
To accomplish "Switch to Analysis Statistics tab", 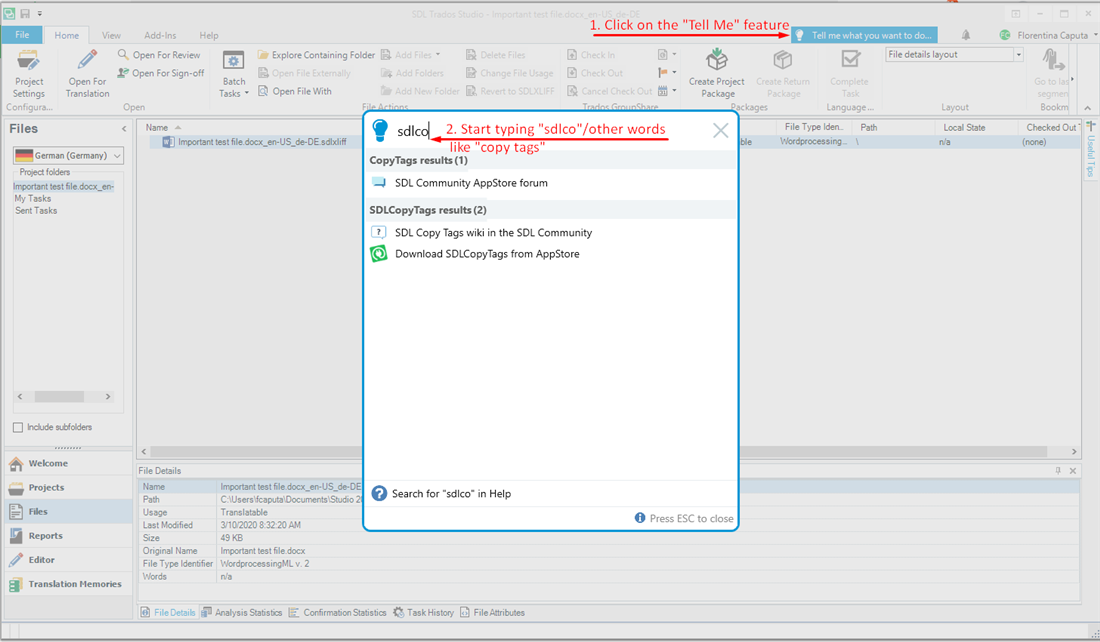I will [x=242, y=613].
